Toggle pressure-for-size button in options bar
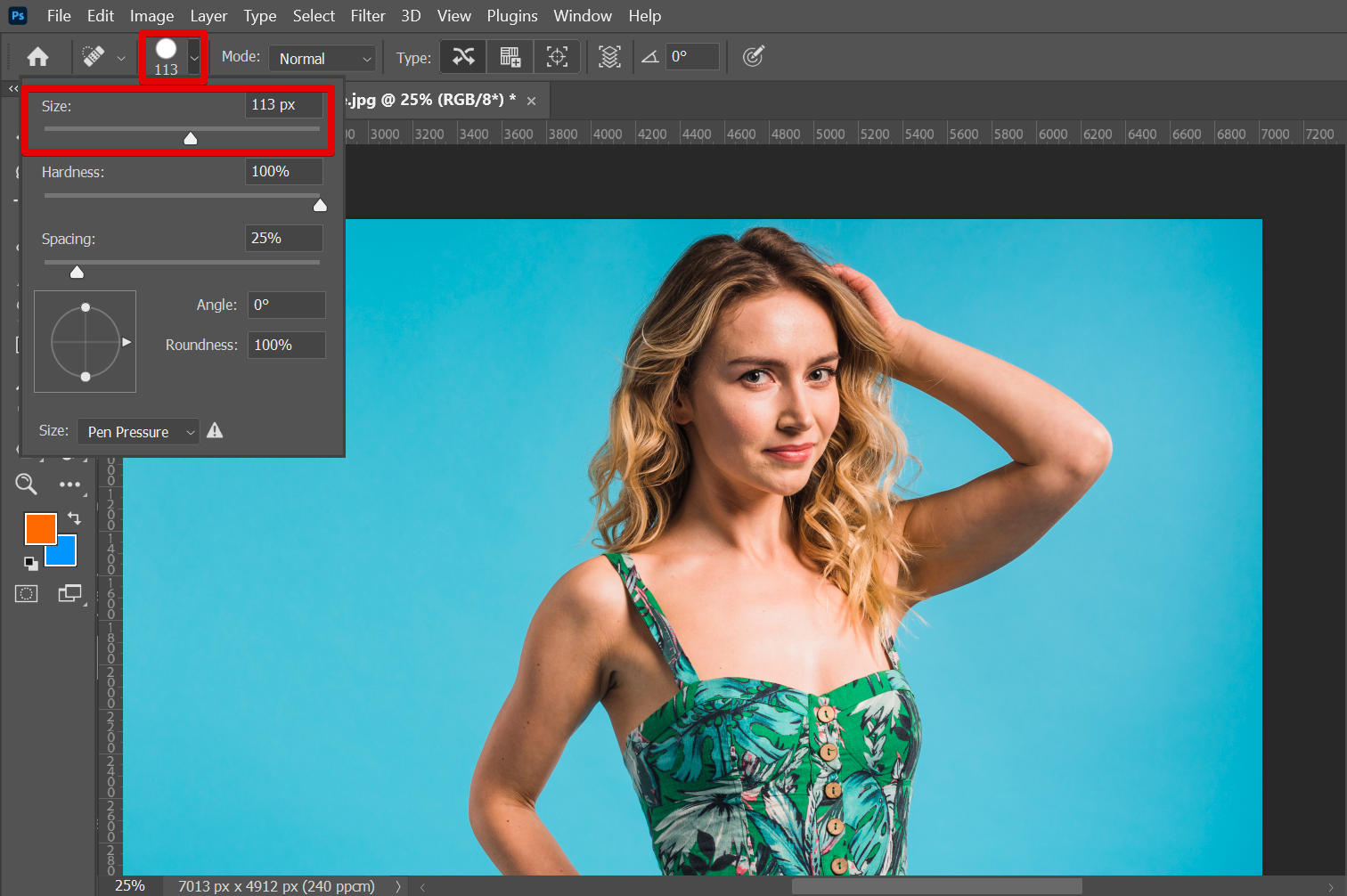This screenshot has height=896, width=1347. tap(753, 57)
